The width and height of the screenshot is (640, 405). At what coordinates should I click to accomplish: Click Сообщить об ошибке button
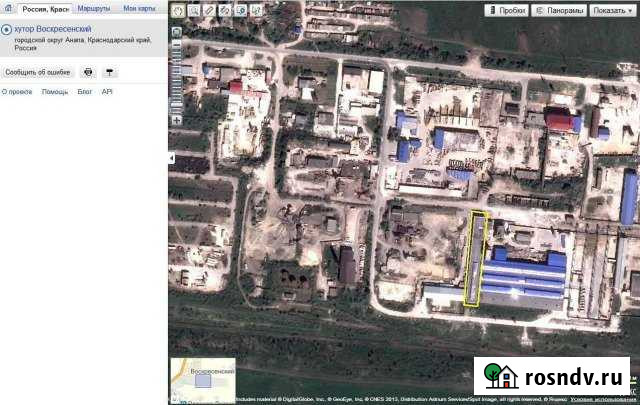(37, 72)
